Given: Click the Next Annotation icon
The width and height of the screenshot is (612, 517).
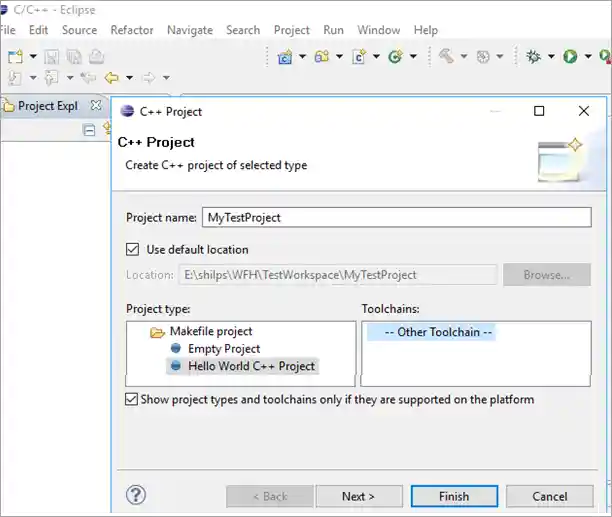Looking at the screenshot, I should [x=15, y=78].
